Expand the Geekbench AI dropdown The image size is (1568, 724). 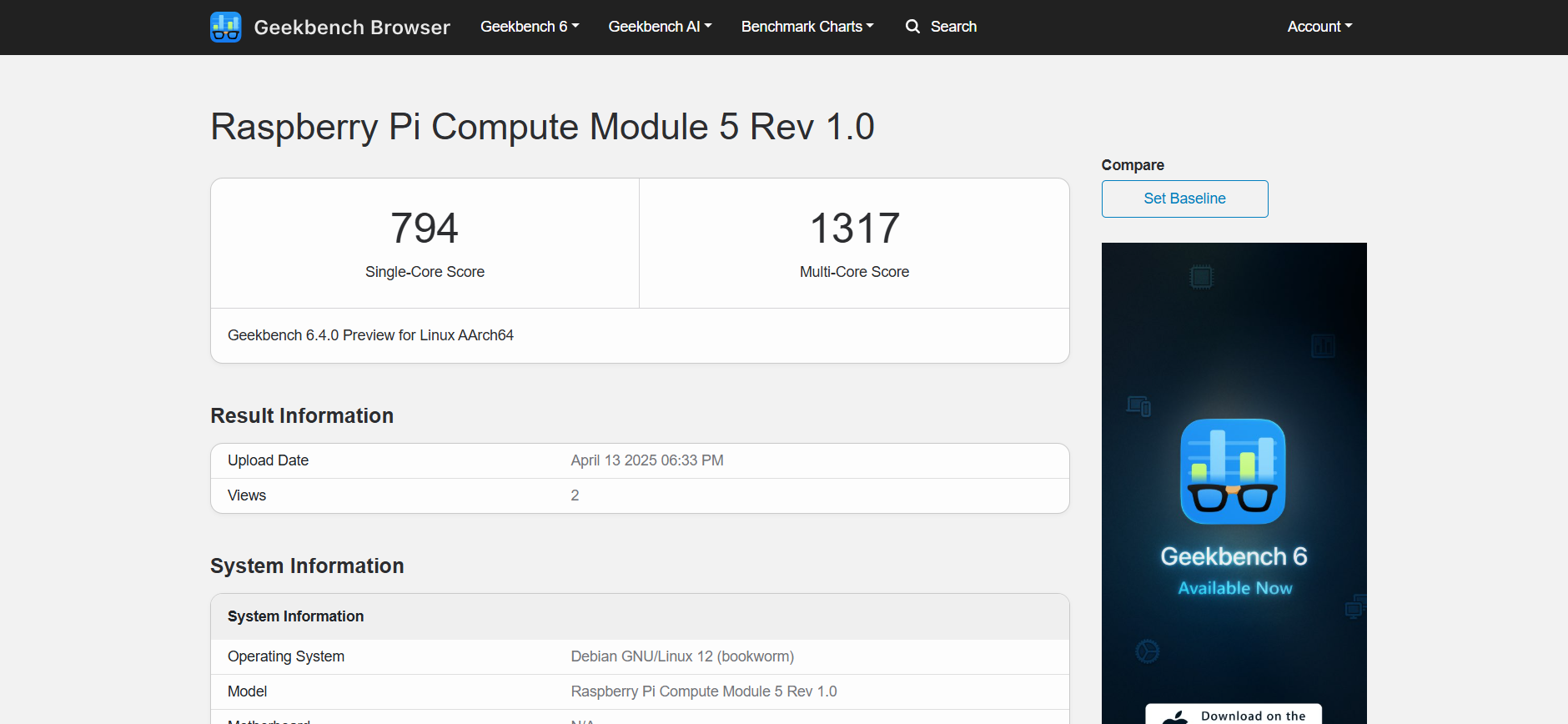click(x=660, y=27)
